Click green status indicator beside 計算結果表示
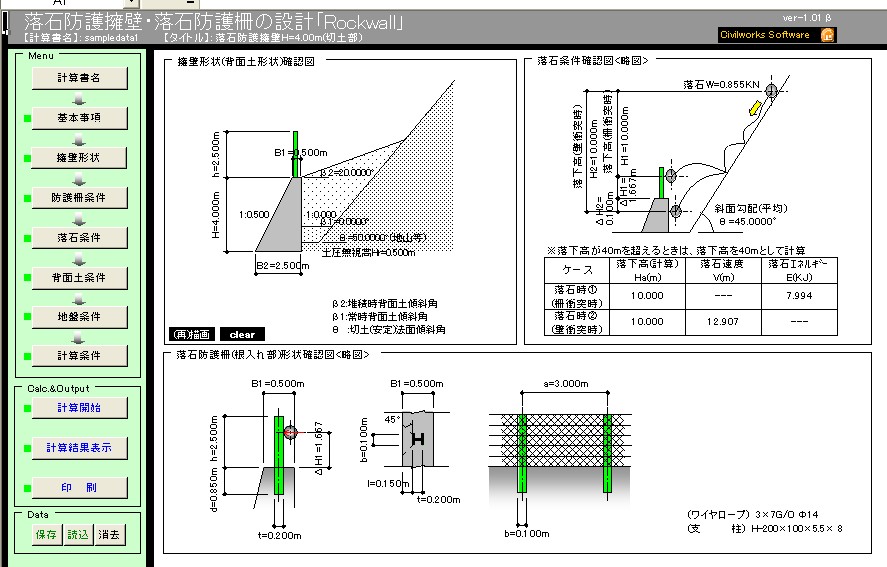 coord(27,448)
